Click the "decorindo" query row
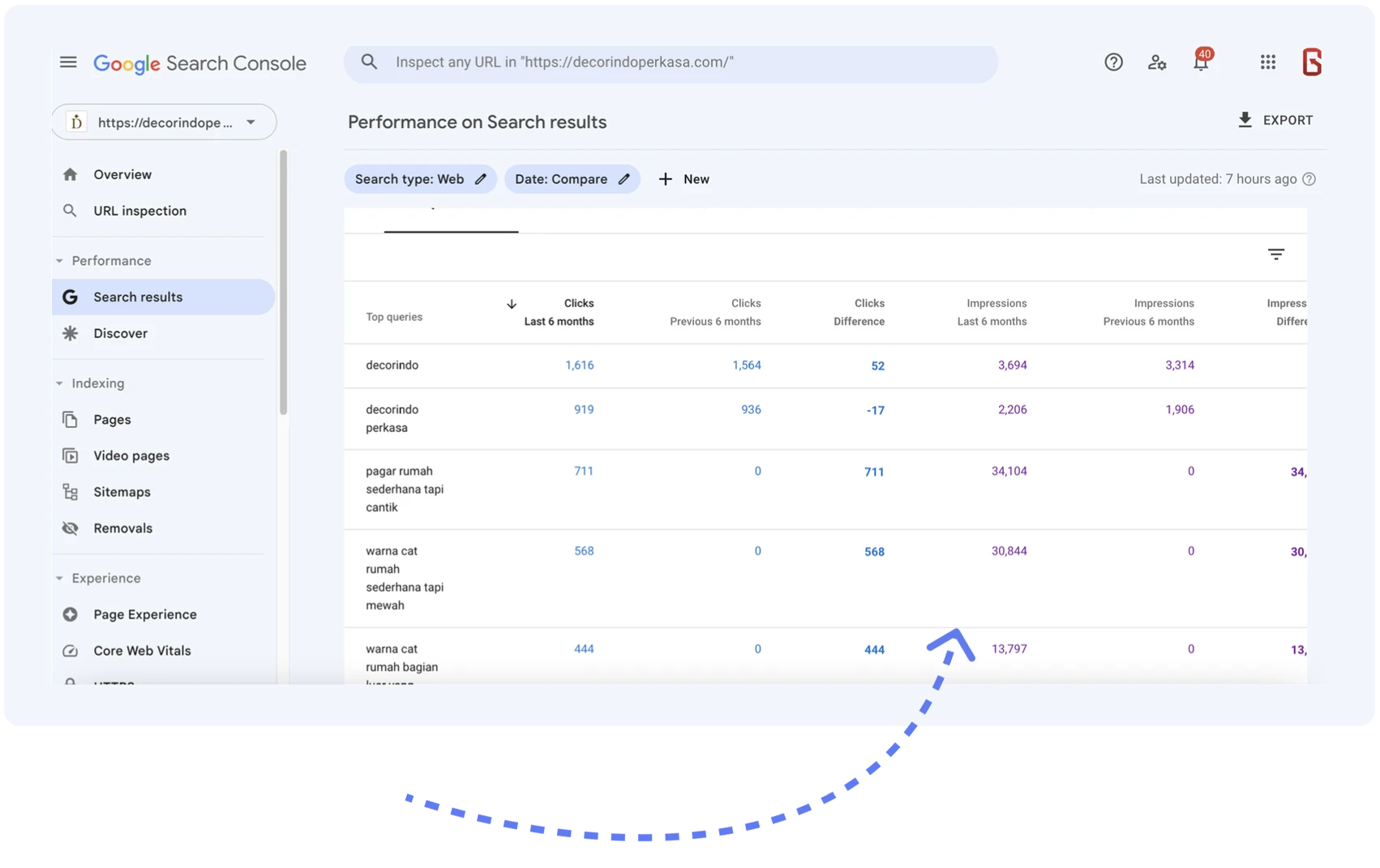This screenshot has width=1380, height=868. (x=825, y=366)
